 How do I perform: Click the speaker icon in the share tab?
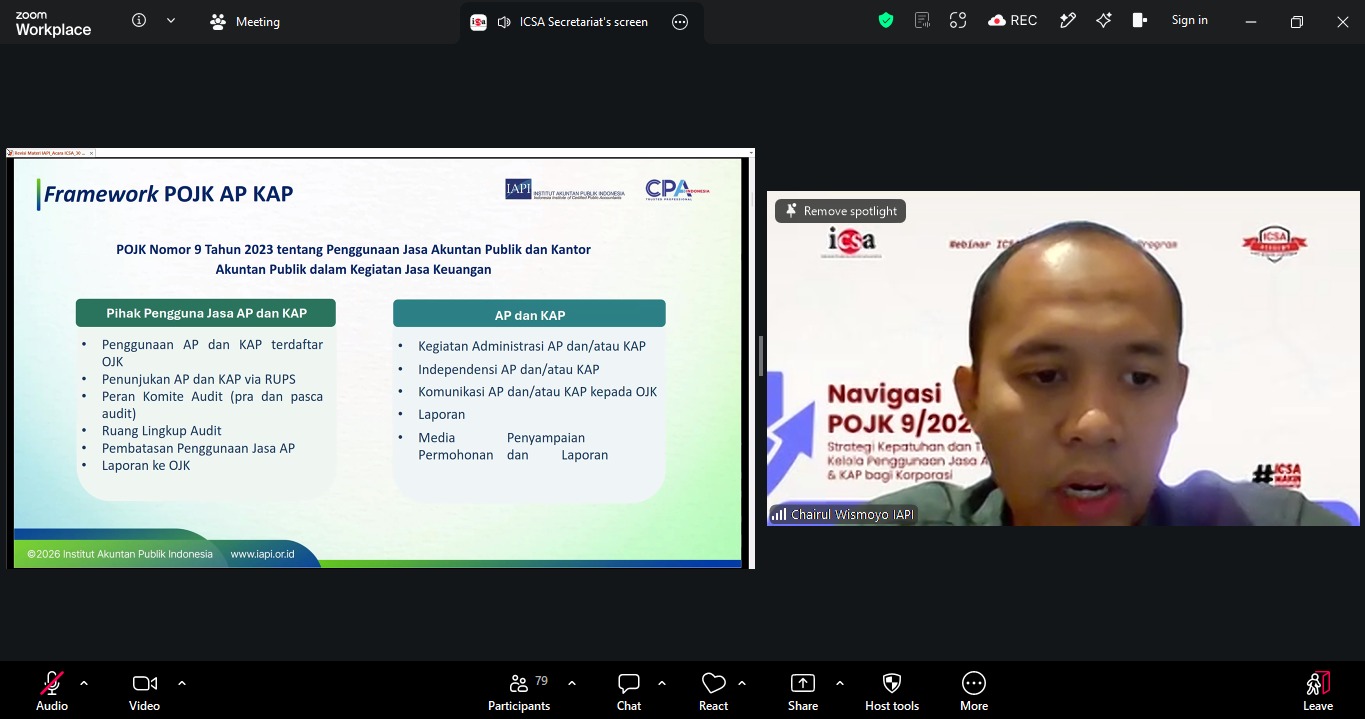(503, 22)
